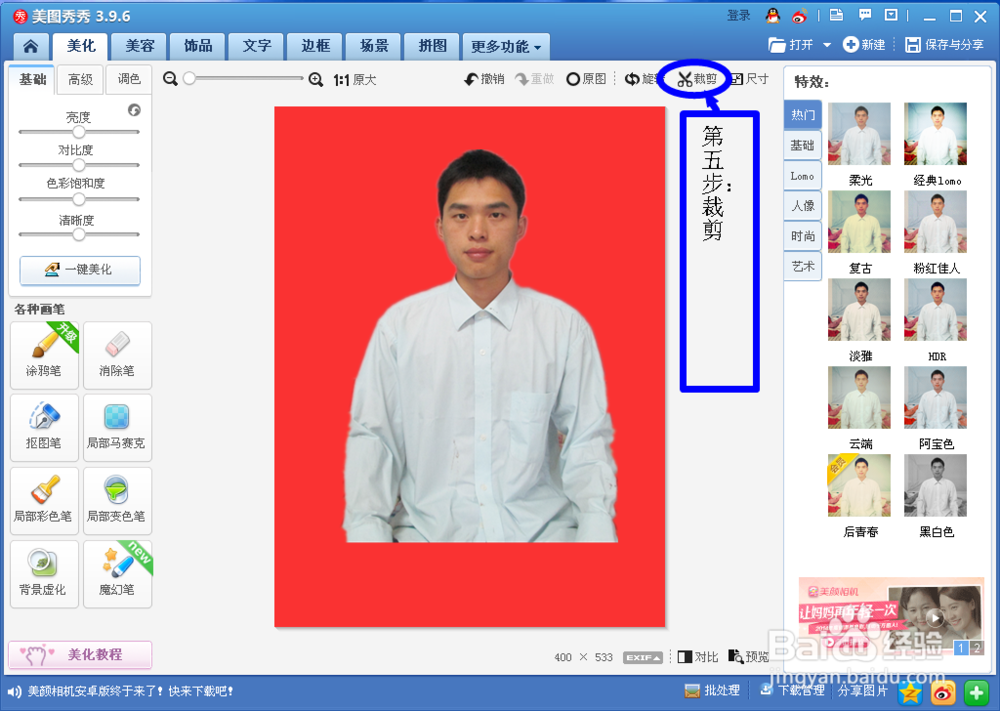
Task: Open the 魔幻笔 magic pen tool
Action: pyautogui.click(x=117, y=574)
